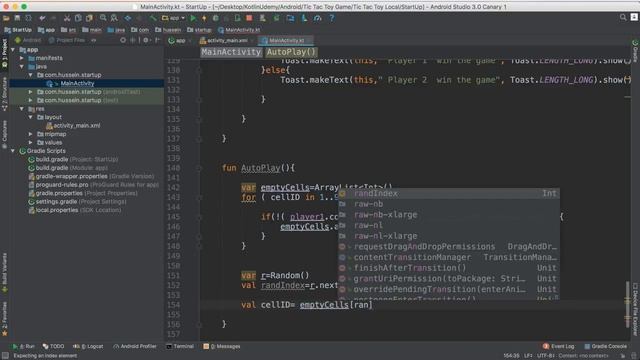Click the project panel settings gear icon

point(146,40)
